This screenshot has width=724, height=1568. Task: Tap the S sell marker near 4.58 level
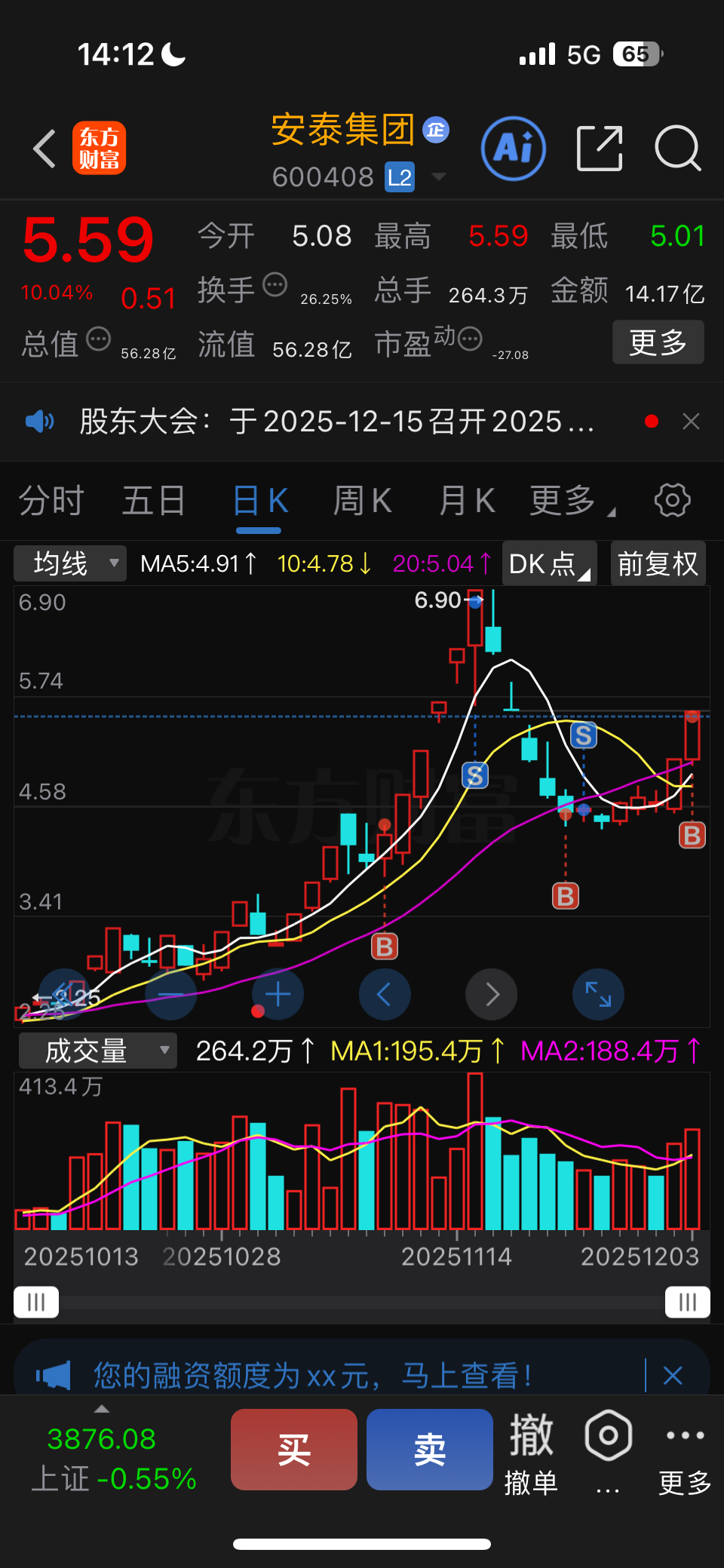click(x=475, y=775)
